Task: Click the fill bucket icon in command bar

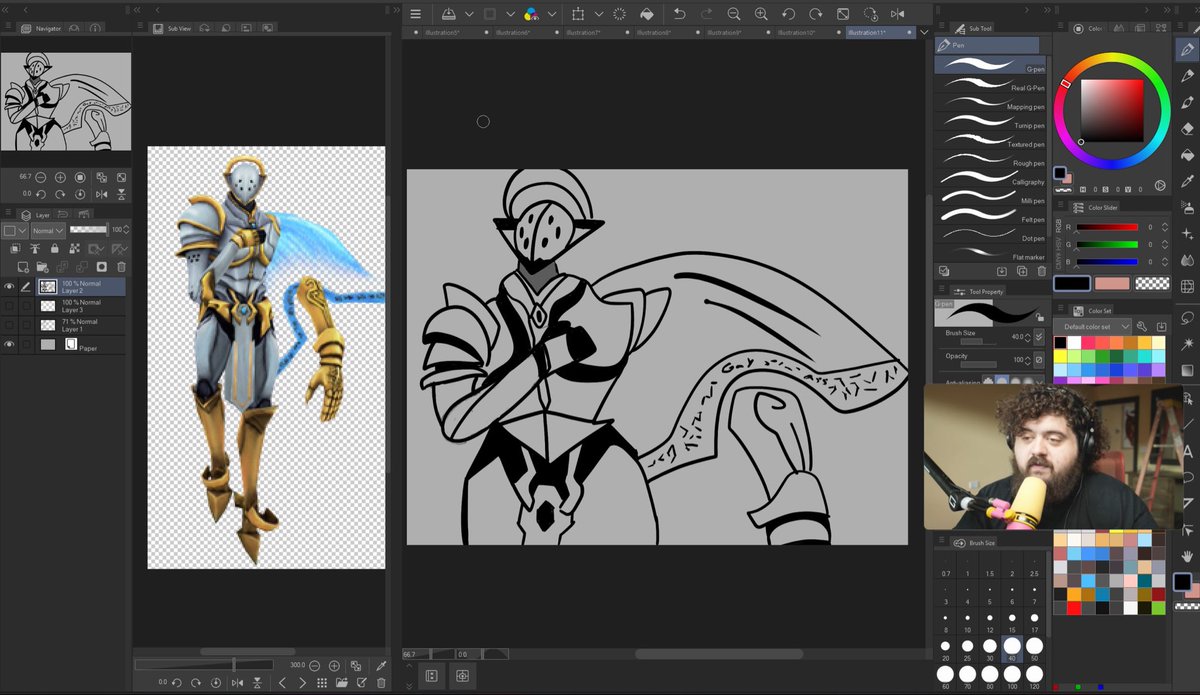Action: point(646,14)
